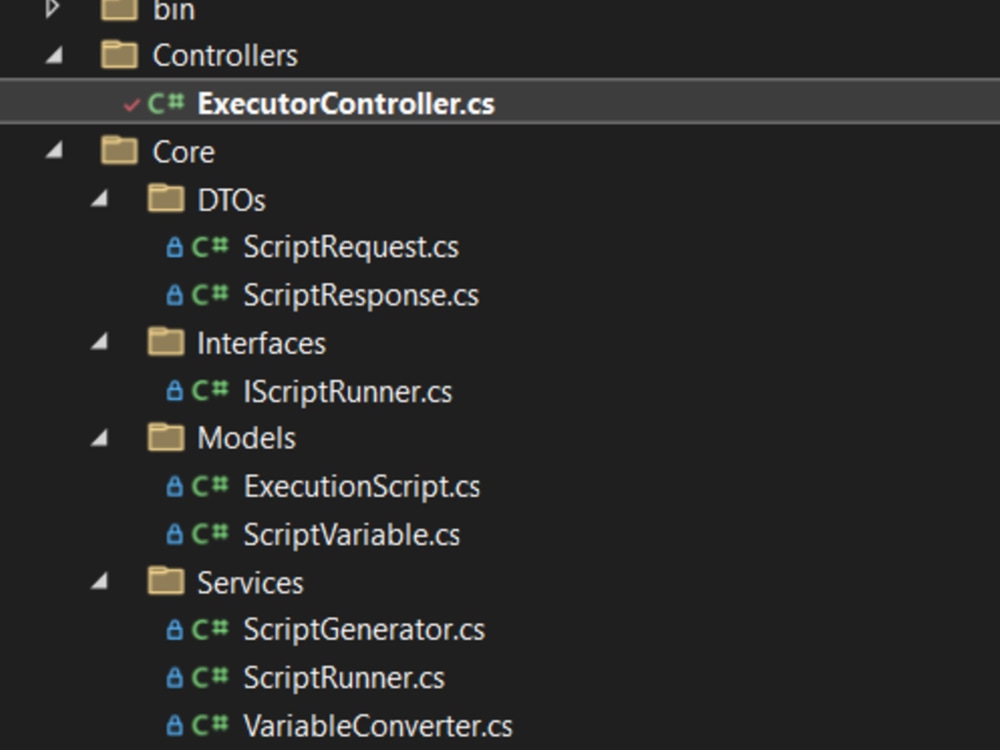Collapse the Models folder arrow
Image resolution: width=1000 pixels, height=750 pixels.
click(x=99, y=438)
